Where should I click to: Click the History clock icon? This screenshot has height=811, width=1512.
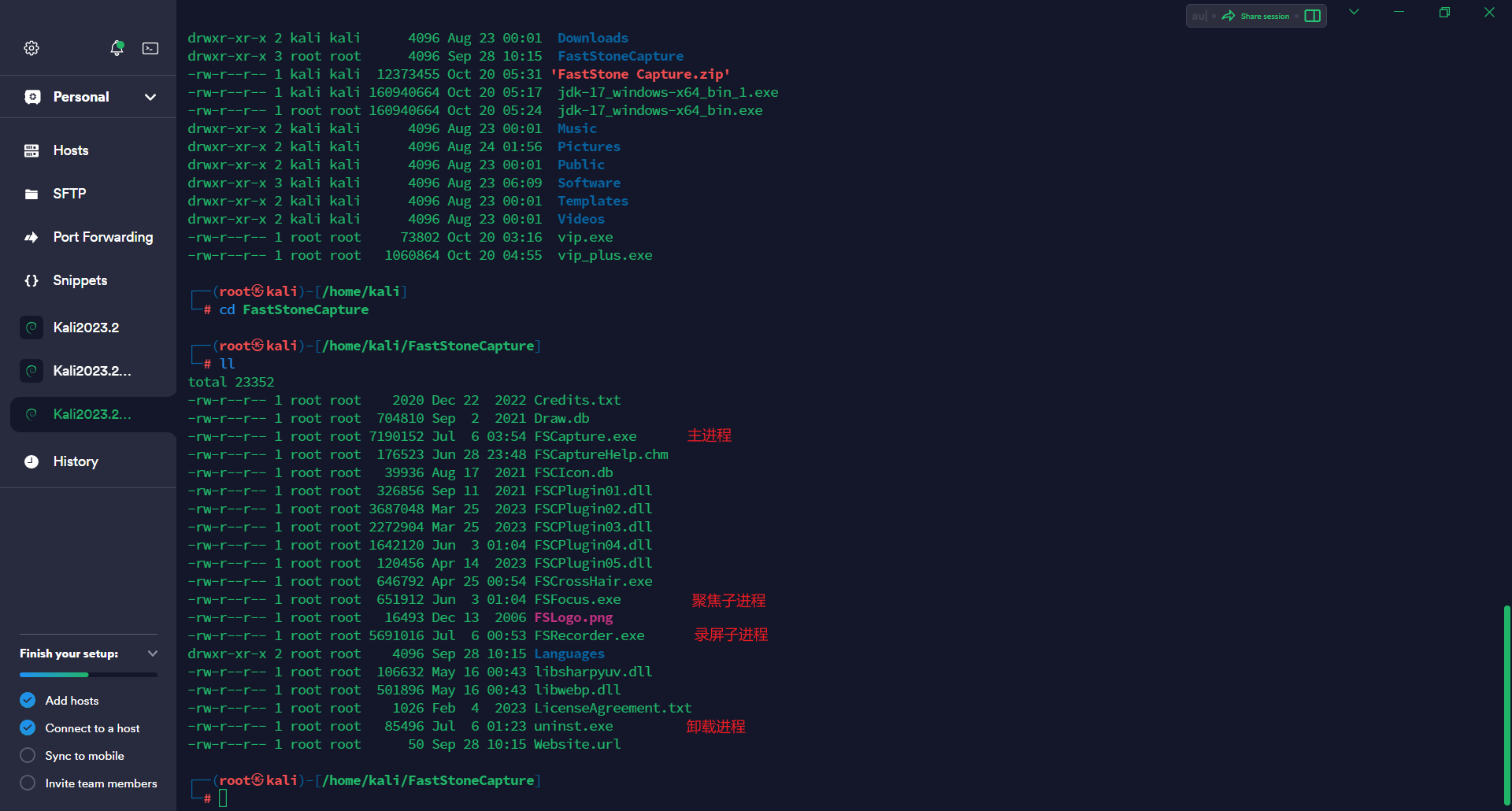point(31,461)
